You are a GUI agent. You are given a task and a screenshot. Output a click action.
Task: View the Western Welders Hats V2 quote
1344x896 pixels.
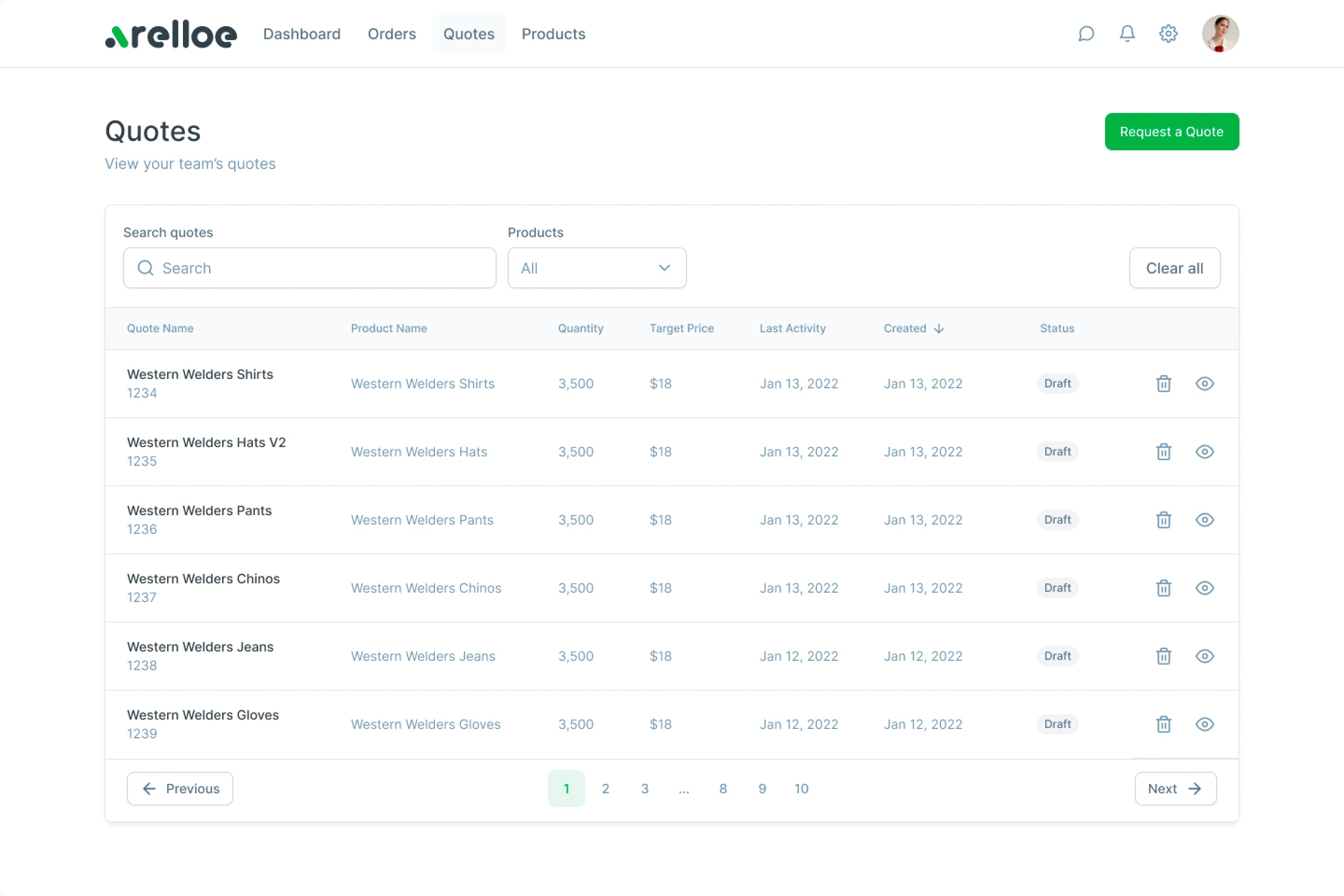(x=1204, y=451)
